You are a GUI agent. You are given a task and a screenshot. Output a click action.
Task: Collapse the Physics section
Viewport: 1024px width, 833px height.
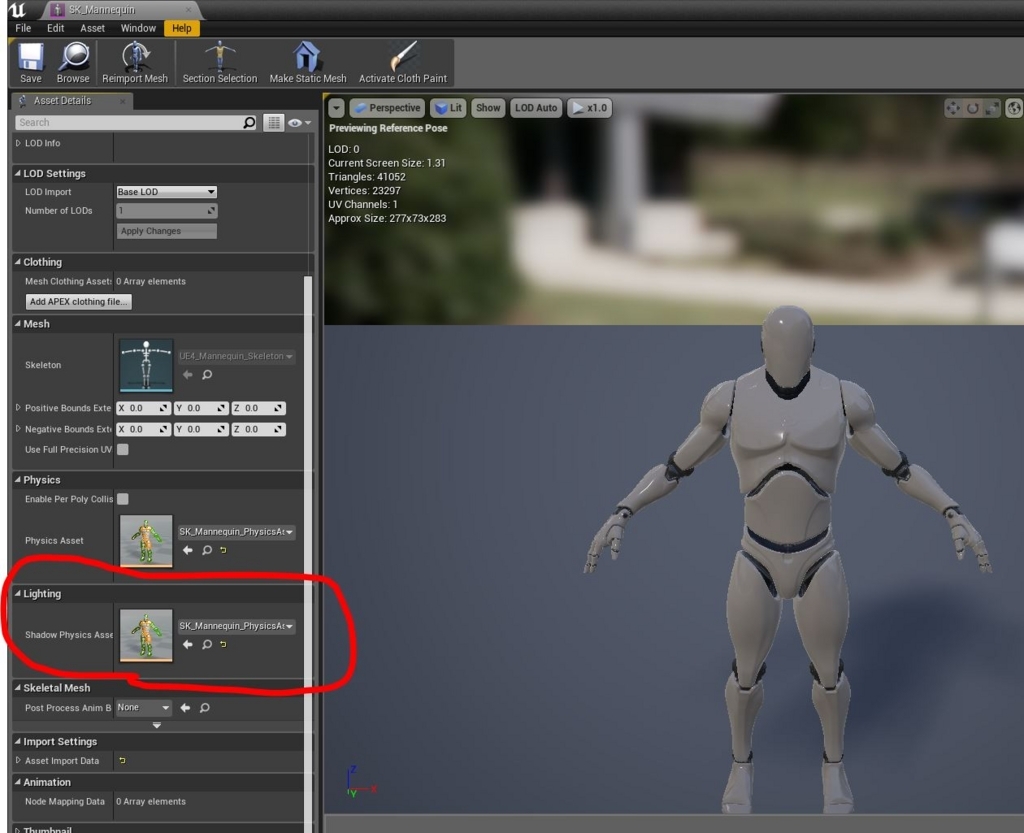pyautogui.click(x=18, y=479)
